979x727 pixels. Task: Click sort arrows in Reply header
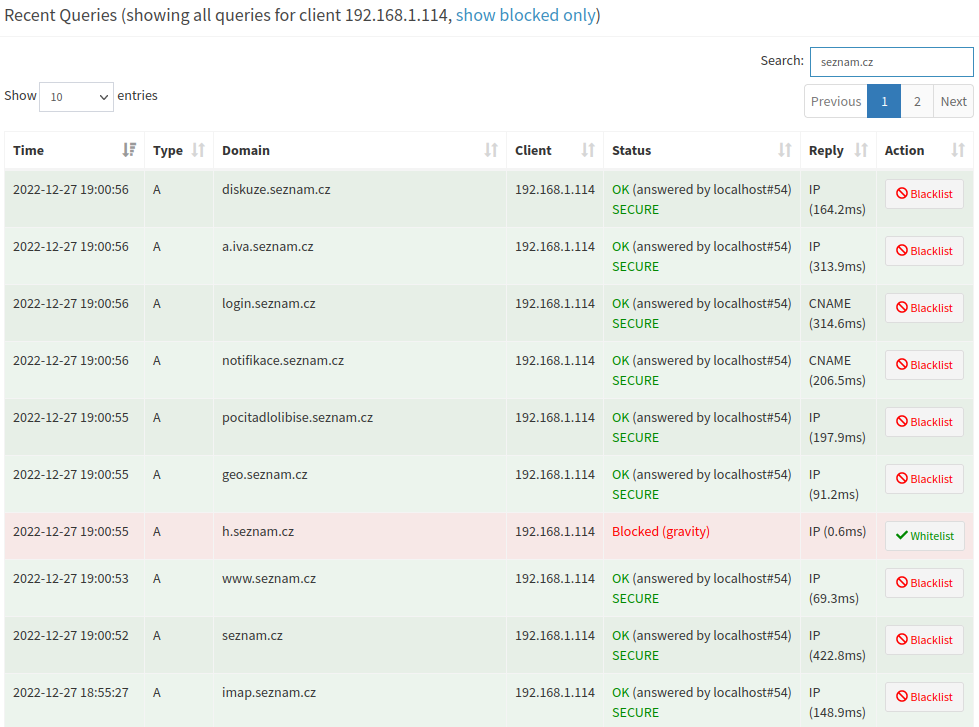(861, 150)
